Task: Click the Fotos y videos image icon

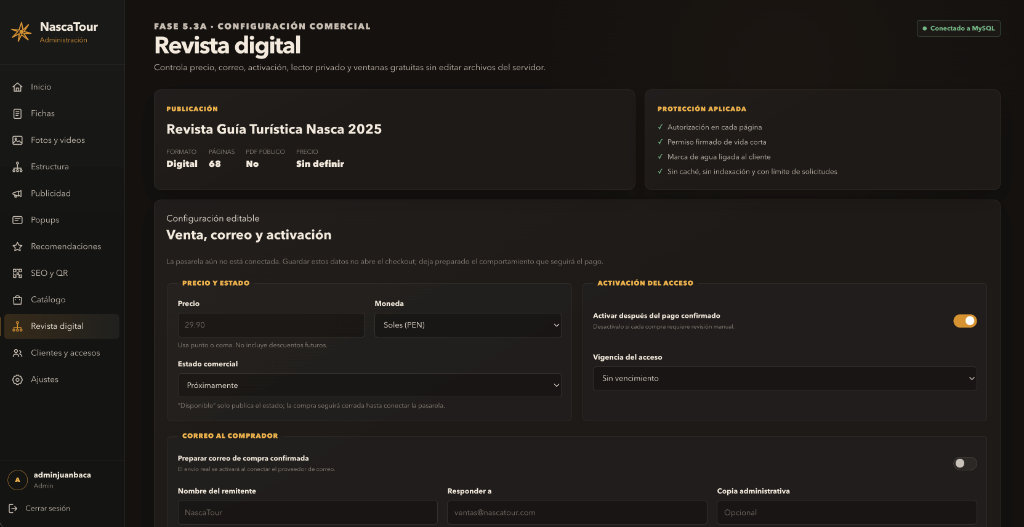Action: [x=18, y=140]
